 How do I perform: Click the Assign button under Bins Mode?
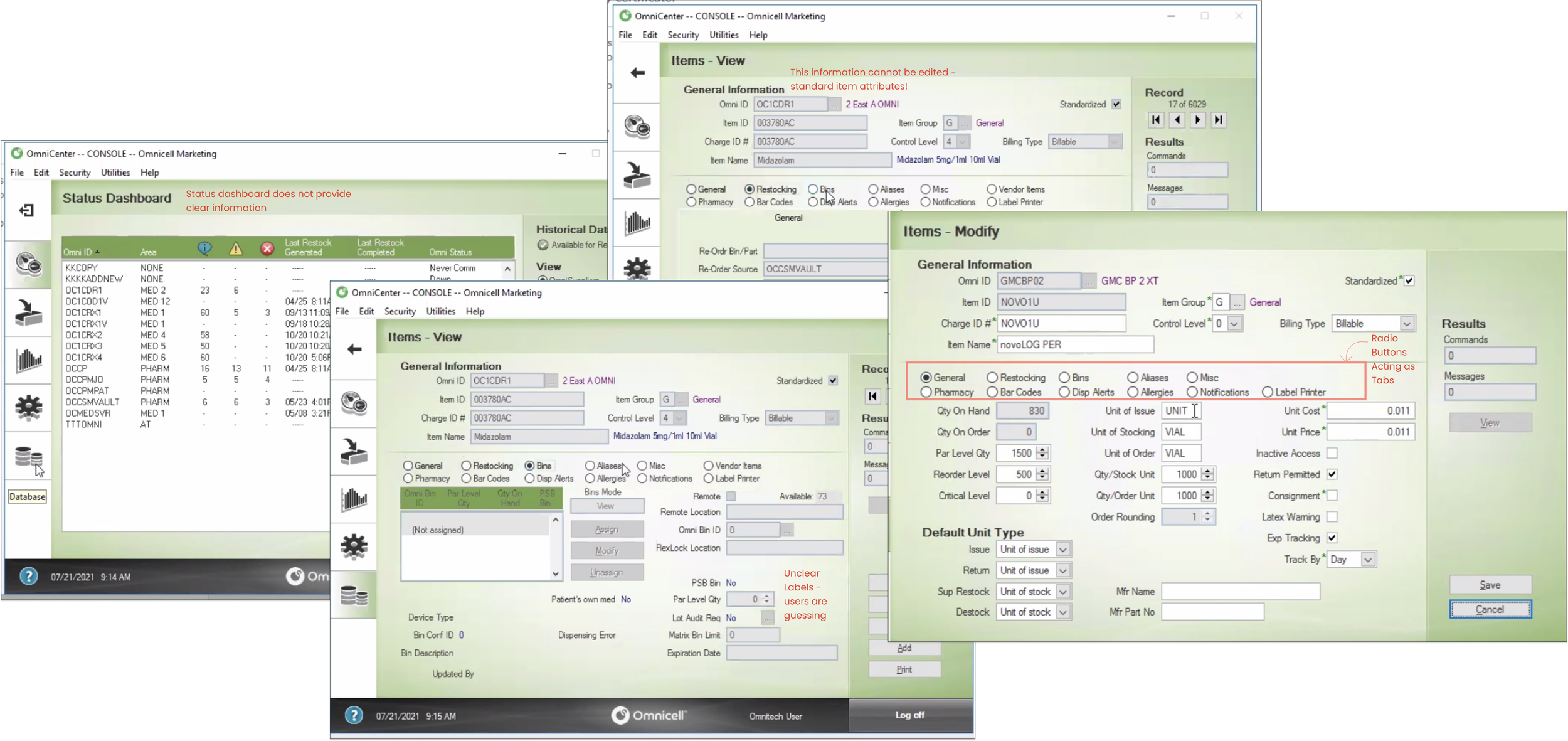(x=607, y=530)
